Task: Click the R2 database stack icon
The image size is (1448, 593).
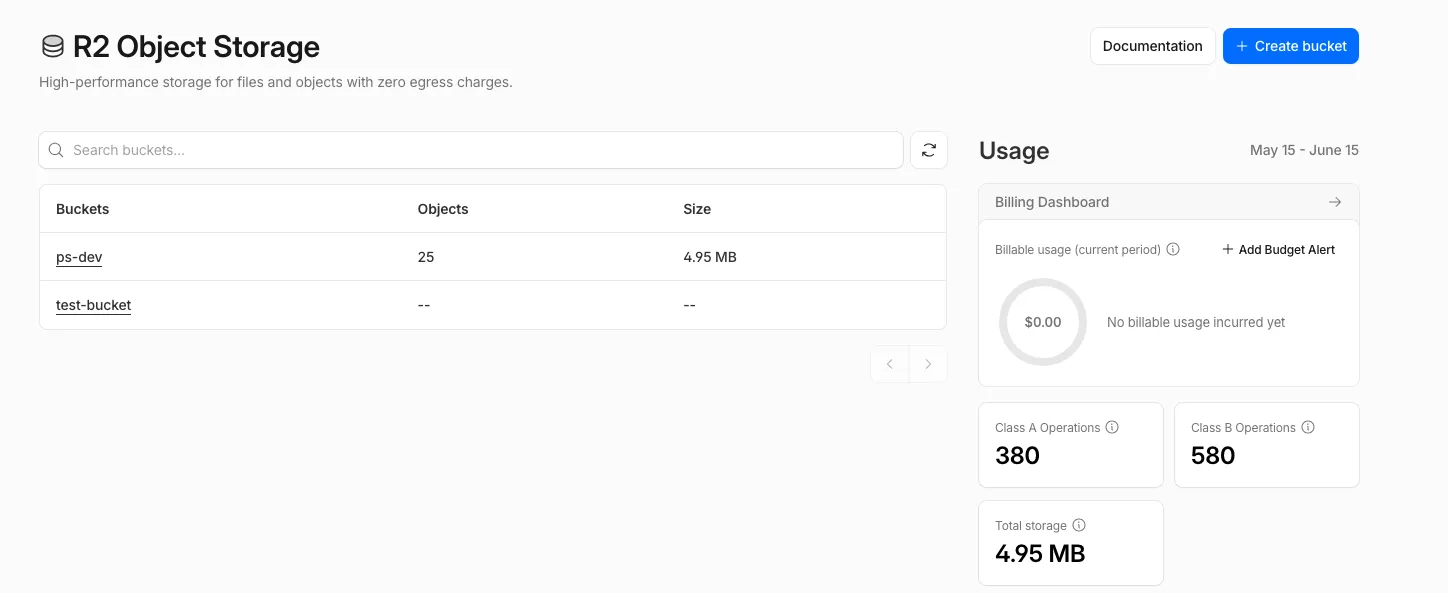Action: [x=52, y=46]
